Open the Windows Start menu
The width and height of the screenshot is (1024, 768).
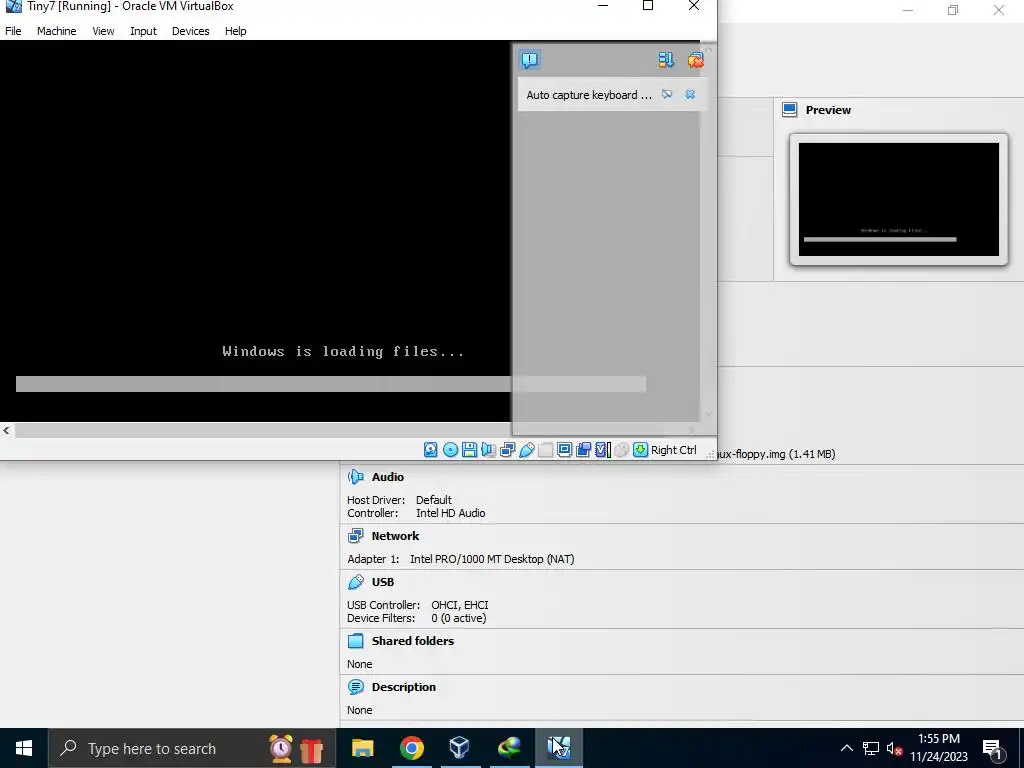[24, 748]
